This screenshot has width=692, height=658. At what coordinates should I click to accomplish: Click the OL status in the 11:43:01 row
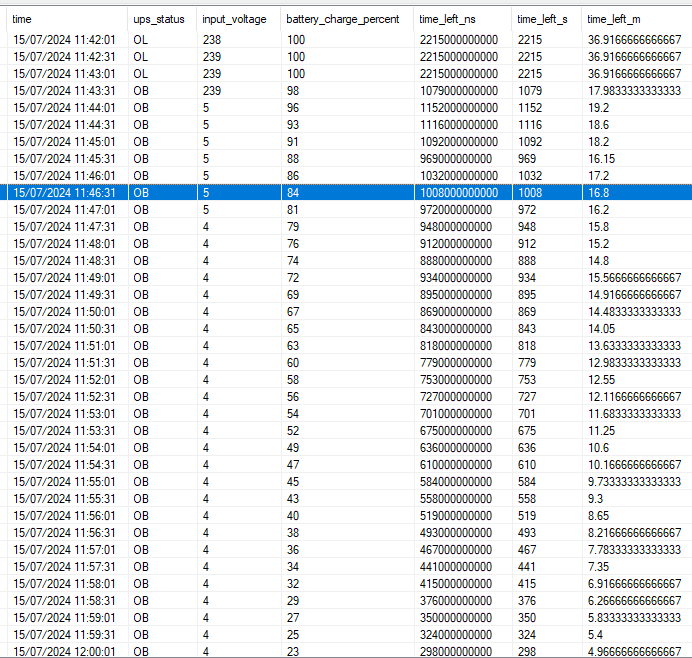click(141, 74)
